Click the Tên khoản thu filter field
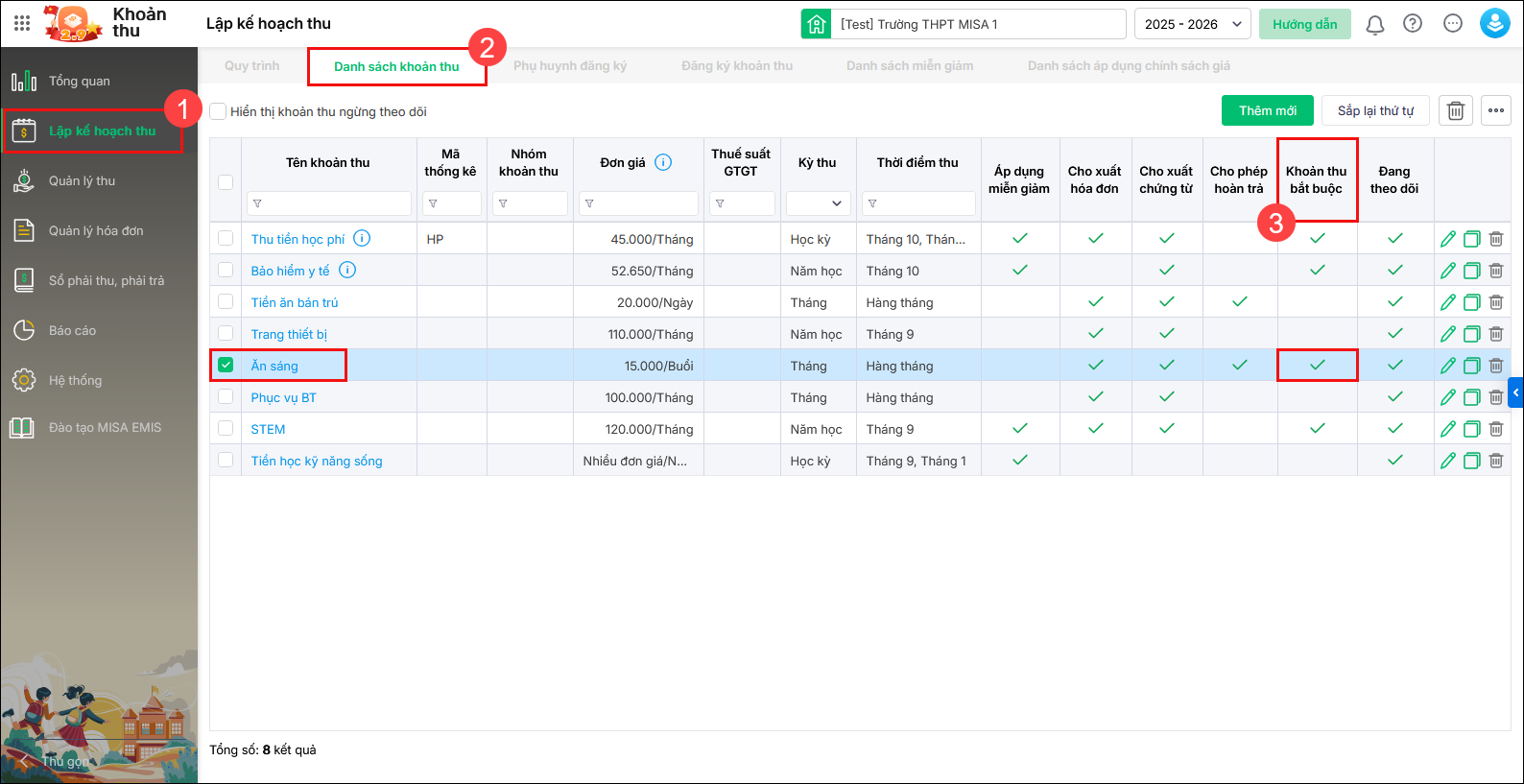Viewport: 1524px width, 784px height. tap(331, 203)
